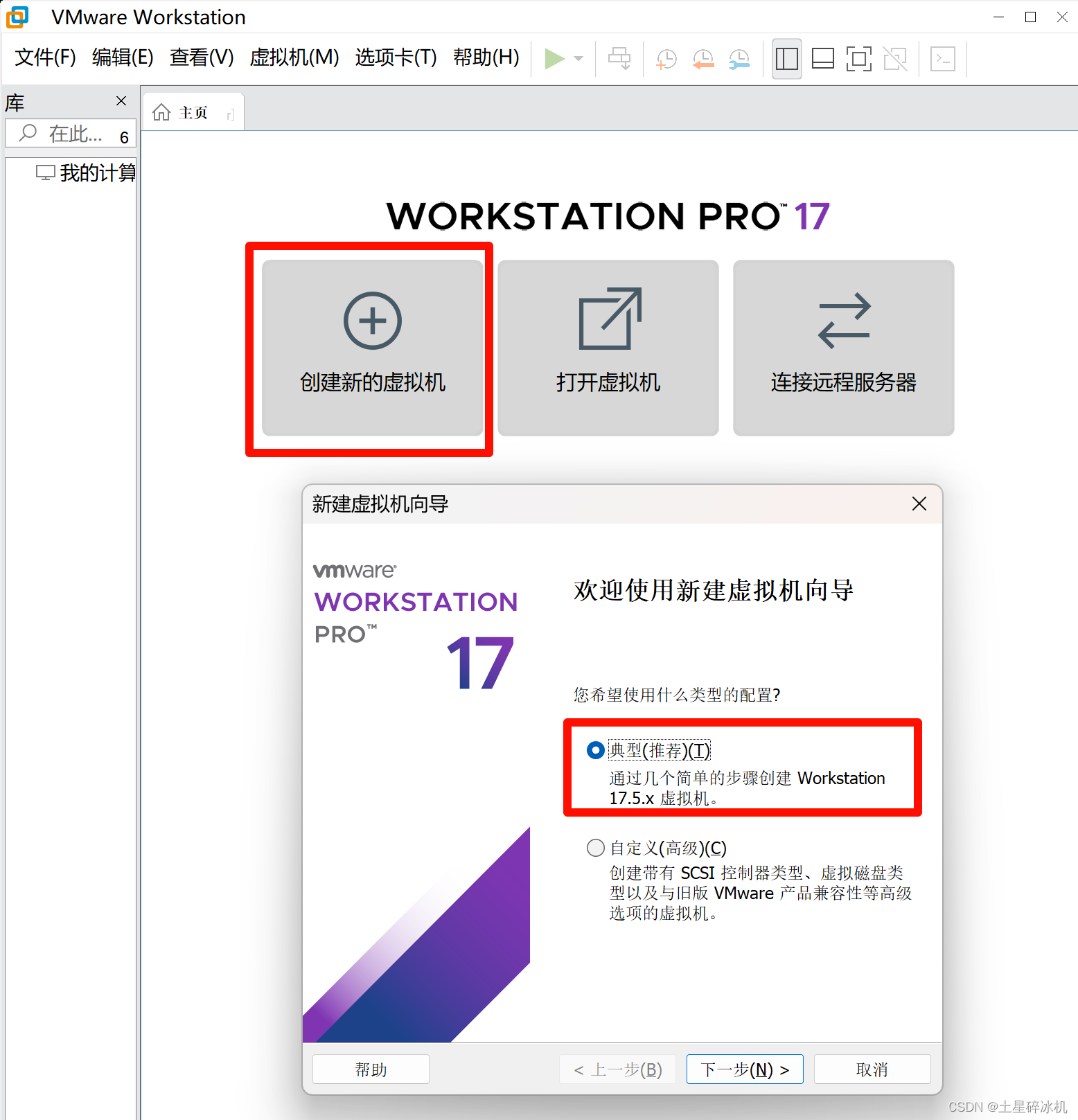The width and height of the screenshot is (1078, 1120).
Task: Select the 自定义(高级)(C) radio option
Action: 595,848
